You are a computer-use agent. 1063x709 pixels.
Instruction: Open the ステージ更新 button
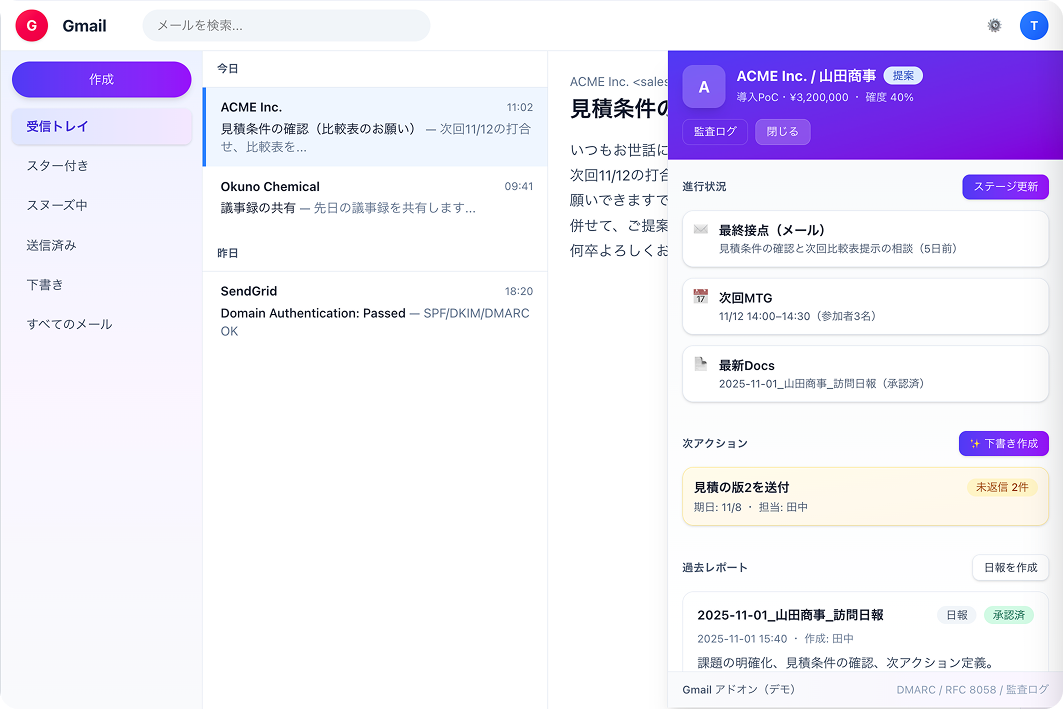(x=1005, y=187)
